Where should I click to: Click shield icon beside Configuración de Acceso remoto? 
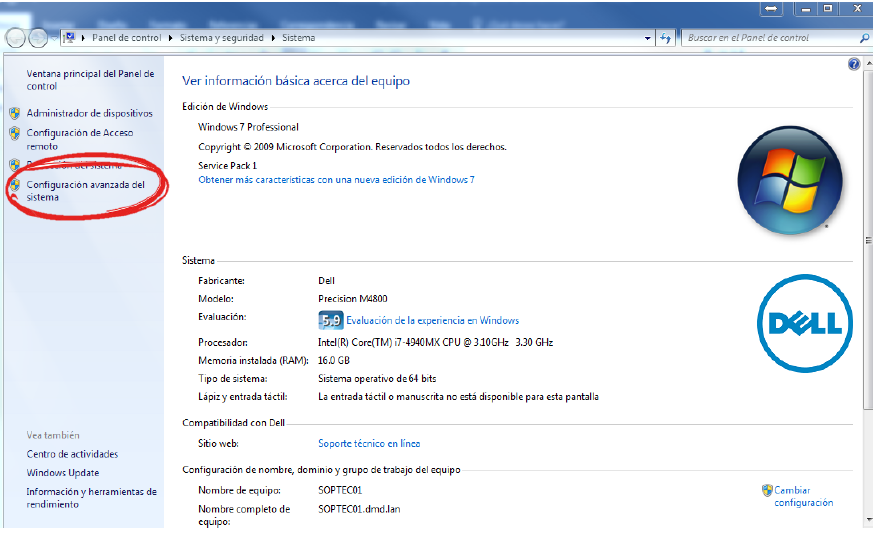point(15,133)
